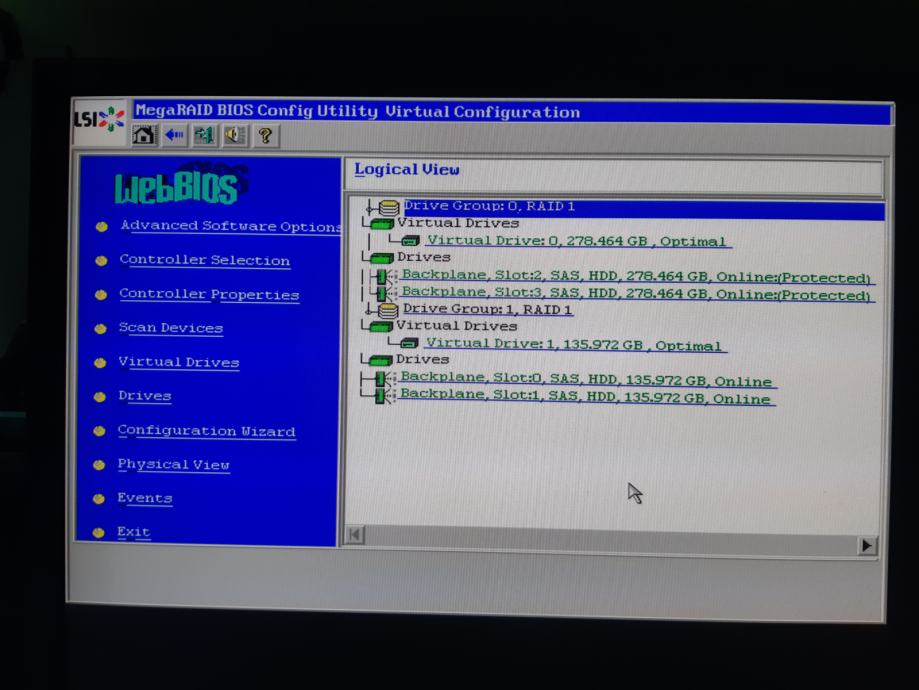Click Virtual Drives label under Drive Group 0
This screenshot has width=919, height=690.
(x=458, y=223)
